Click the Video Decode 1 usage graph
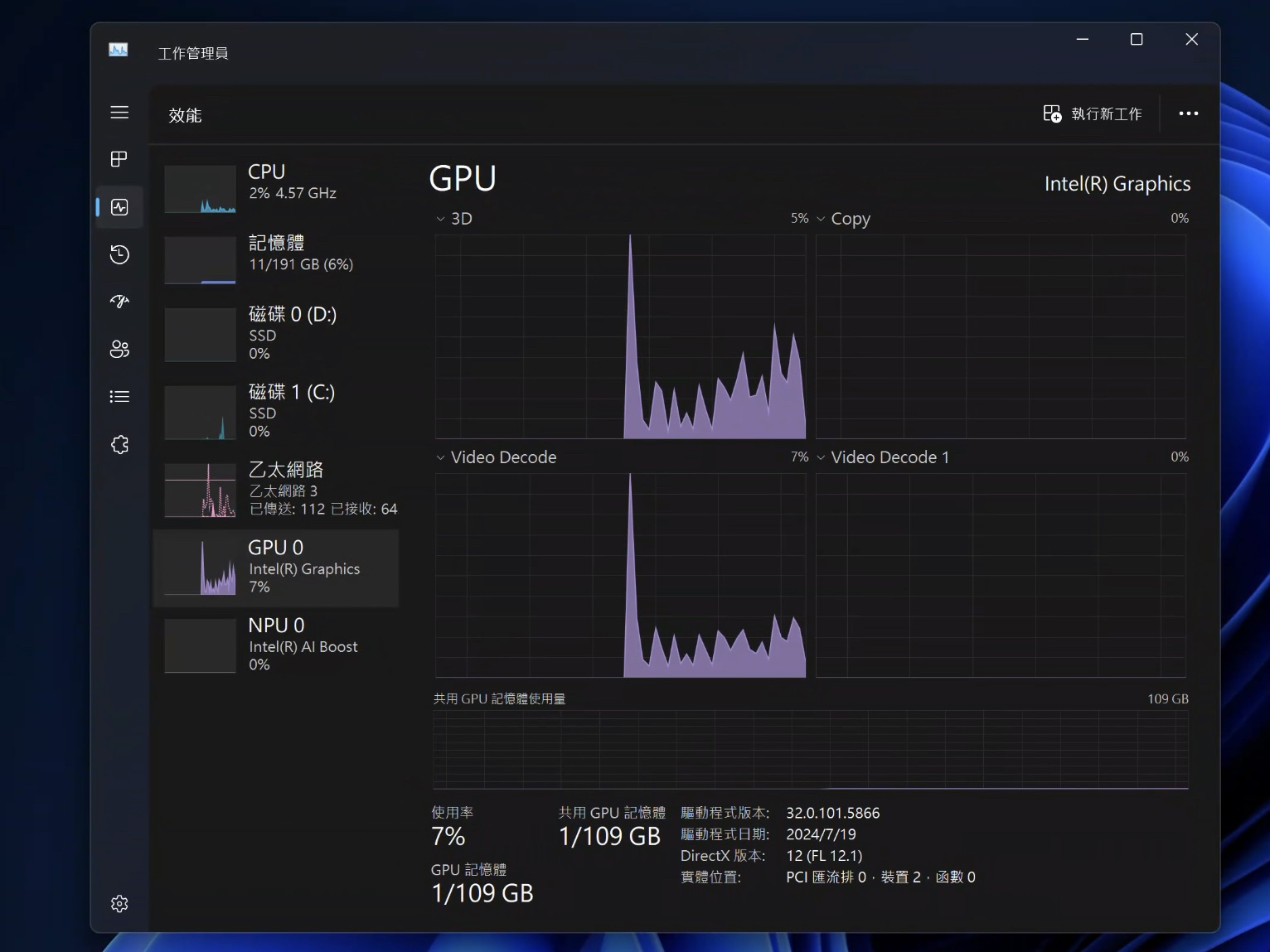This screenshot has width=1270, height=952. point(1001,575)
